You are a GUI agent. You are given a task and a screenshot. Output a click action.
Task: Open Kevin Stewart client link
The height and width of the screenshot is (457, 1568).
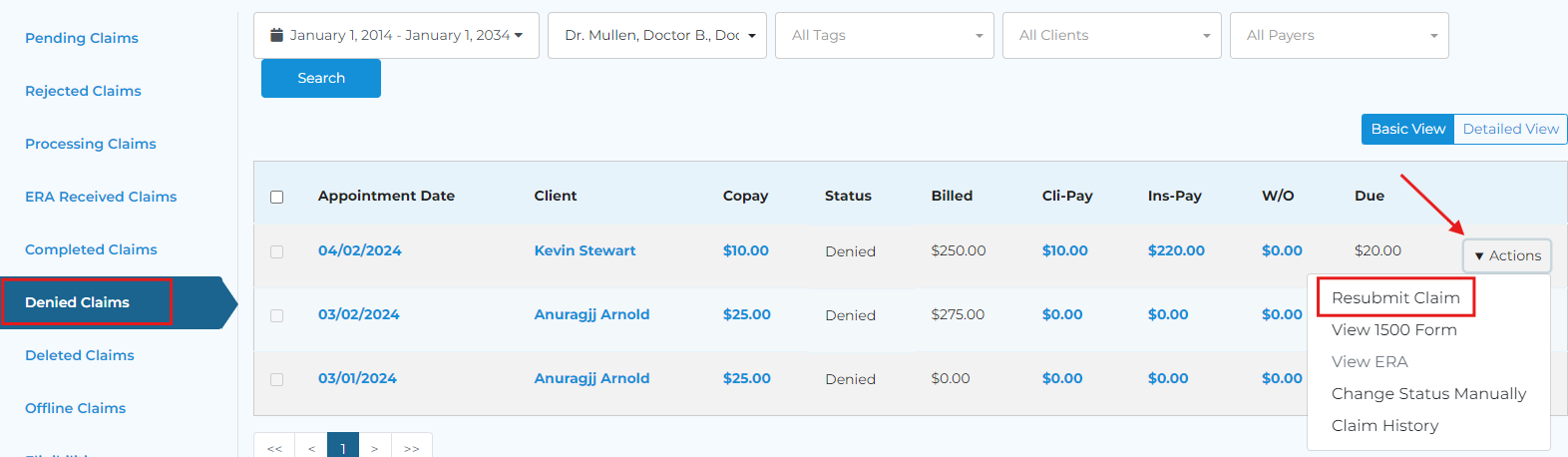(x=585, y=250)
